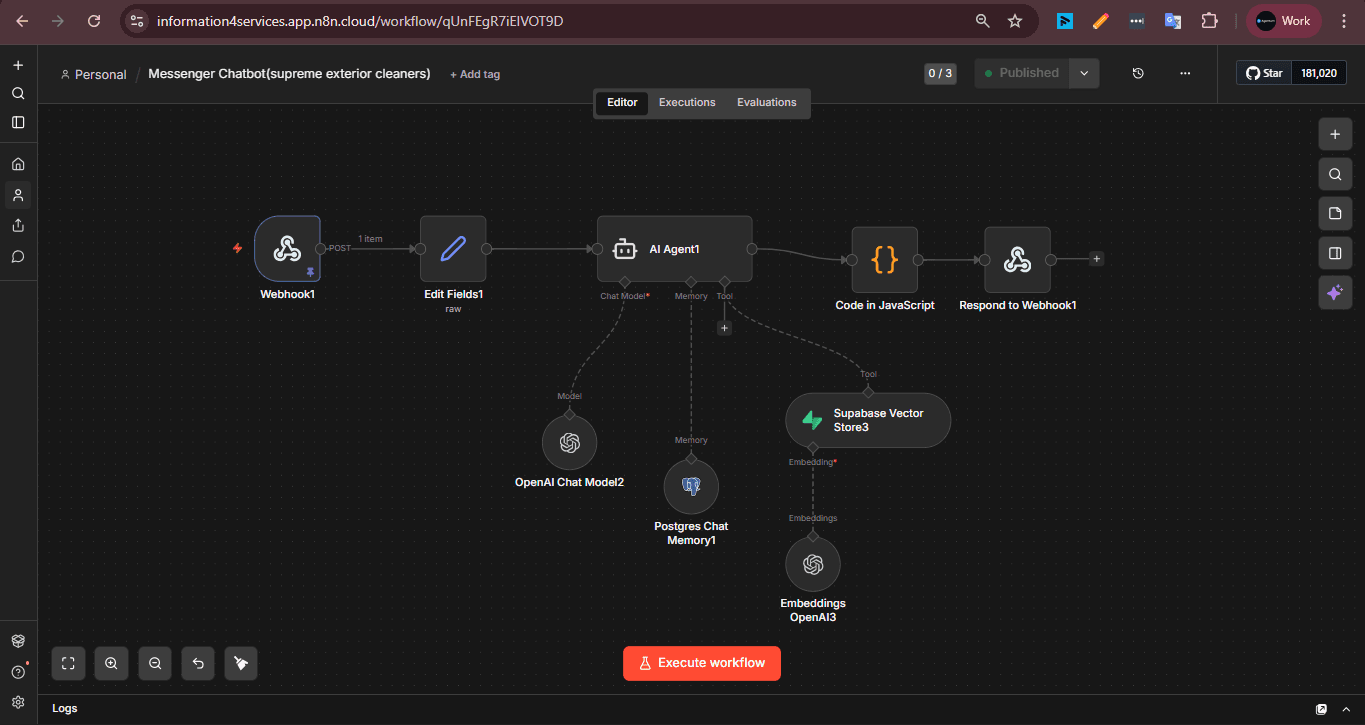Toggle the focus panel button on right side

click(x=1335, y=253)
